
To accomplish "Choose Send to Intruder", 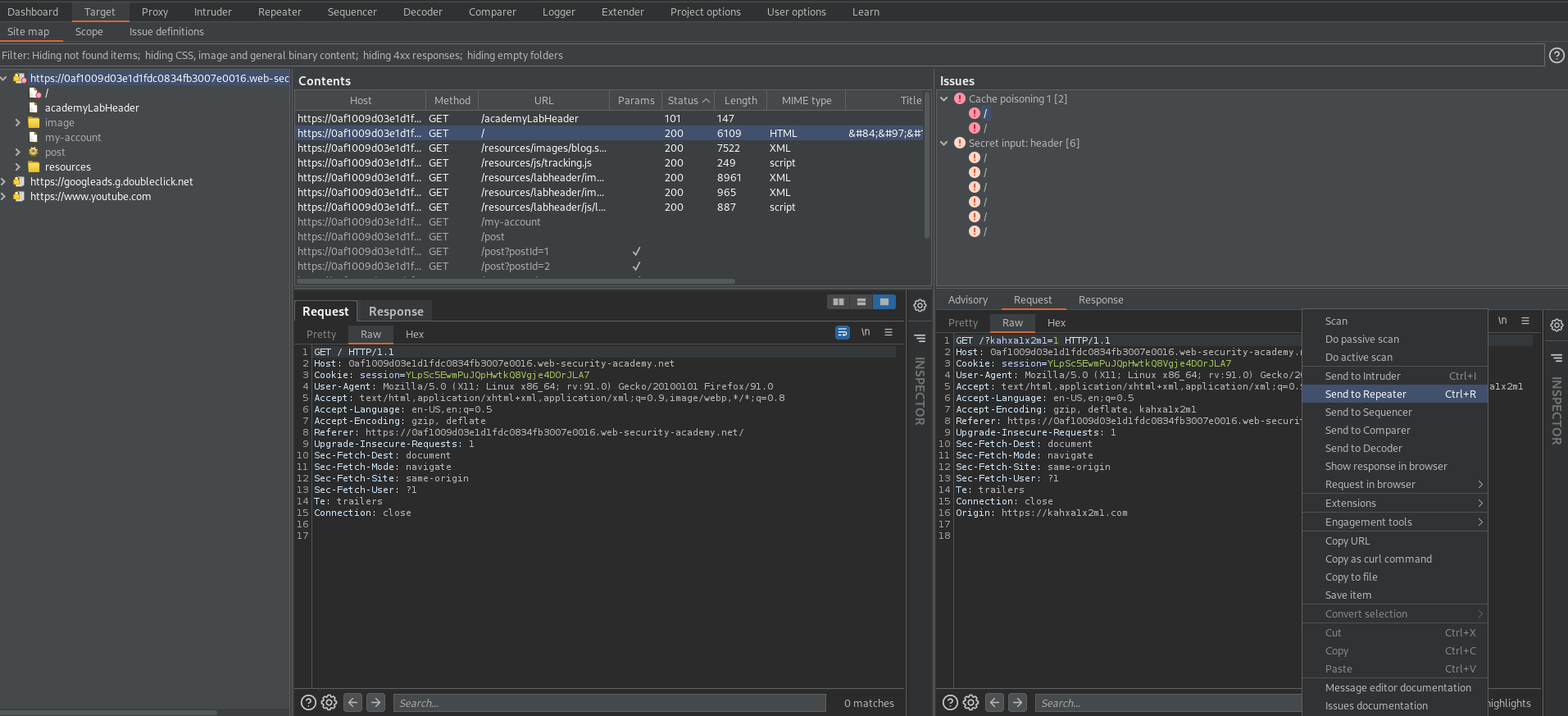I will 1395,376.
